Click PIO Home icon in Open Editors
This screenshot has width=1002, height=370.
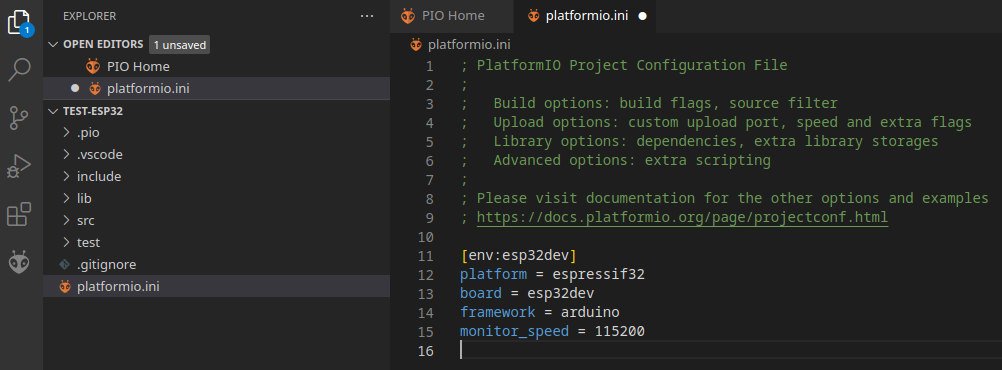[93, 66]
